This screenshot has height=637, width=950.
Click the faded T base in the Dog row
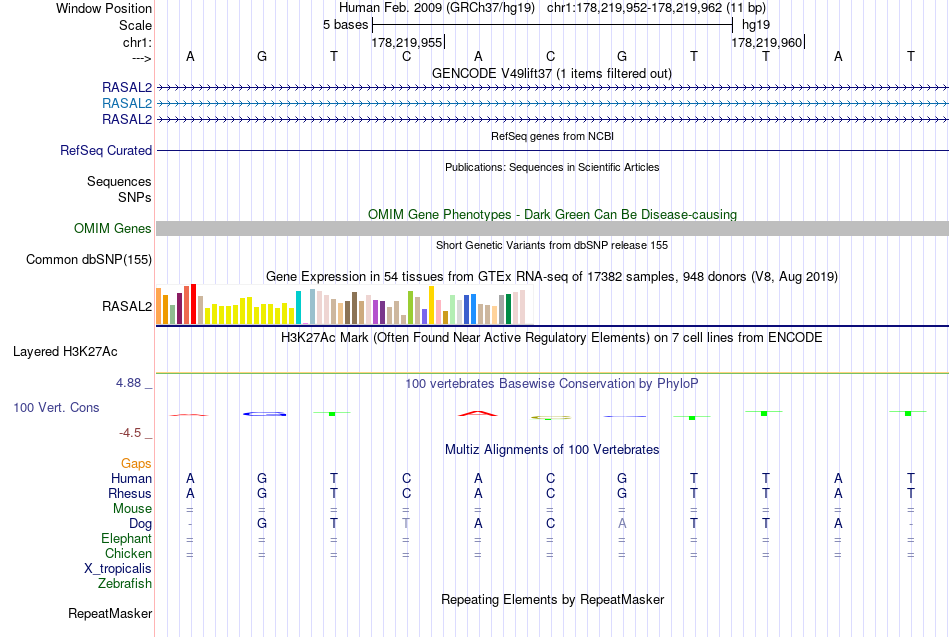pyautogui.click(x=406, y=524)
